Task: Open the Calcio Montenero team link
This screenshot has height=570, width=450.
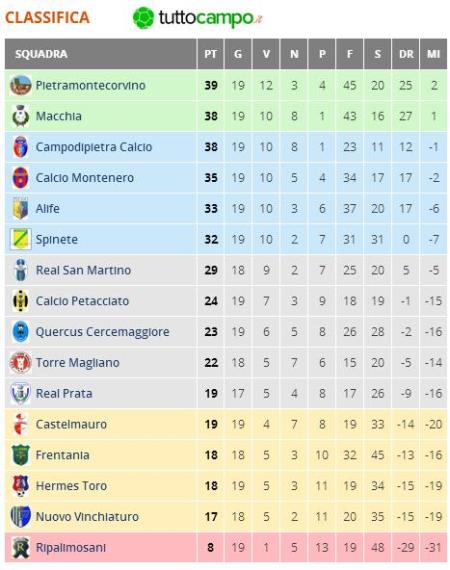Action: pyautogui.click(x=85, y=178)
